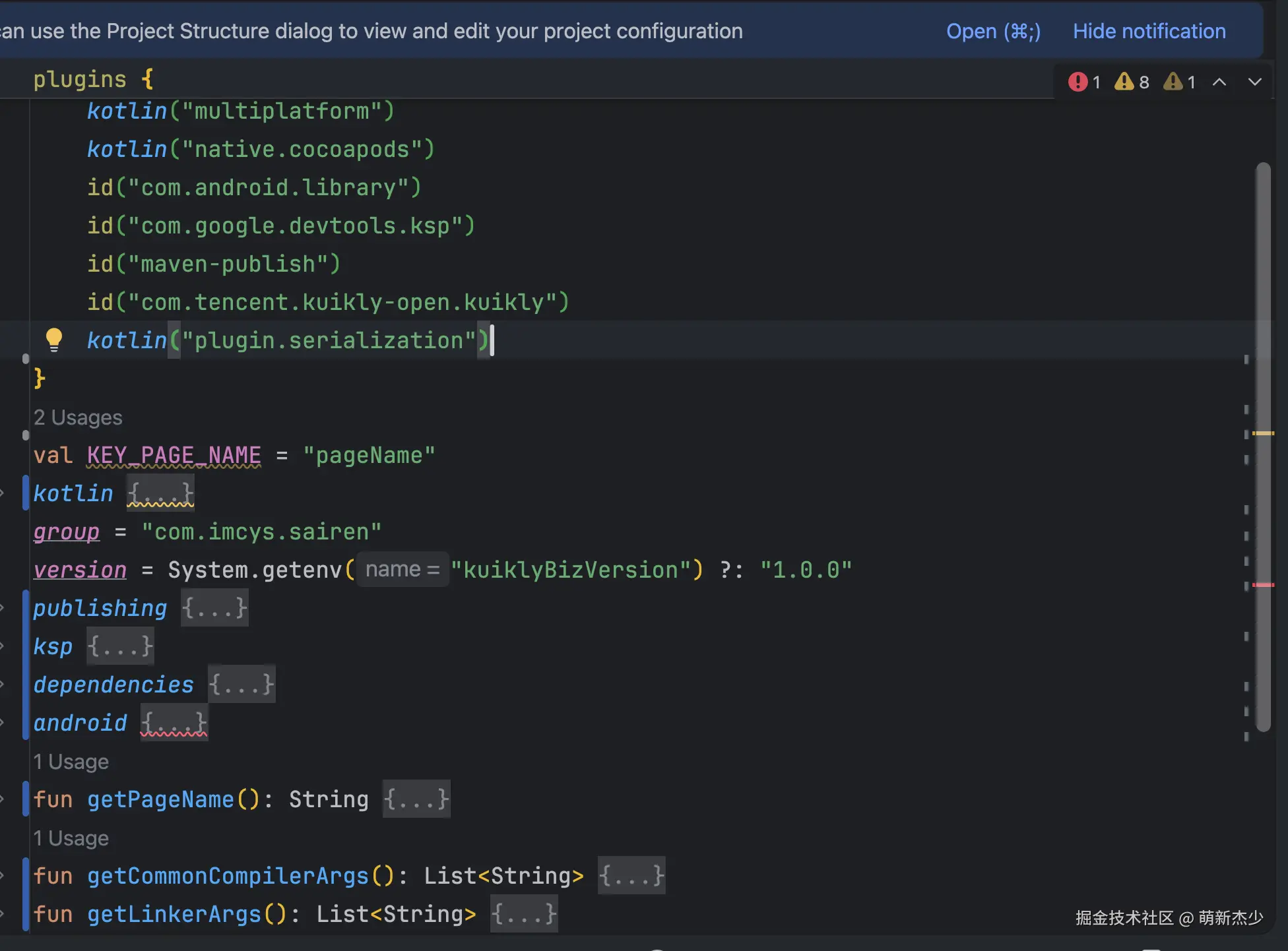This screenshot has height=951, width=1288.
Task: Go to next highlighted error arrow
Action: pos(1255,82)
